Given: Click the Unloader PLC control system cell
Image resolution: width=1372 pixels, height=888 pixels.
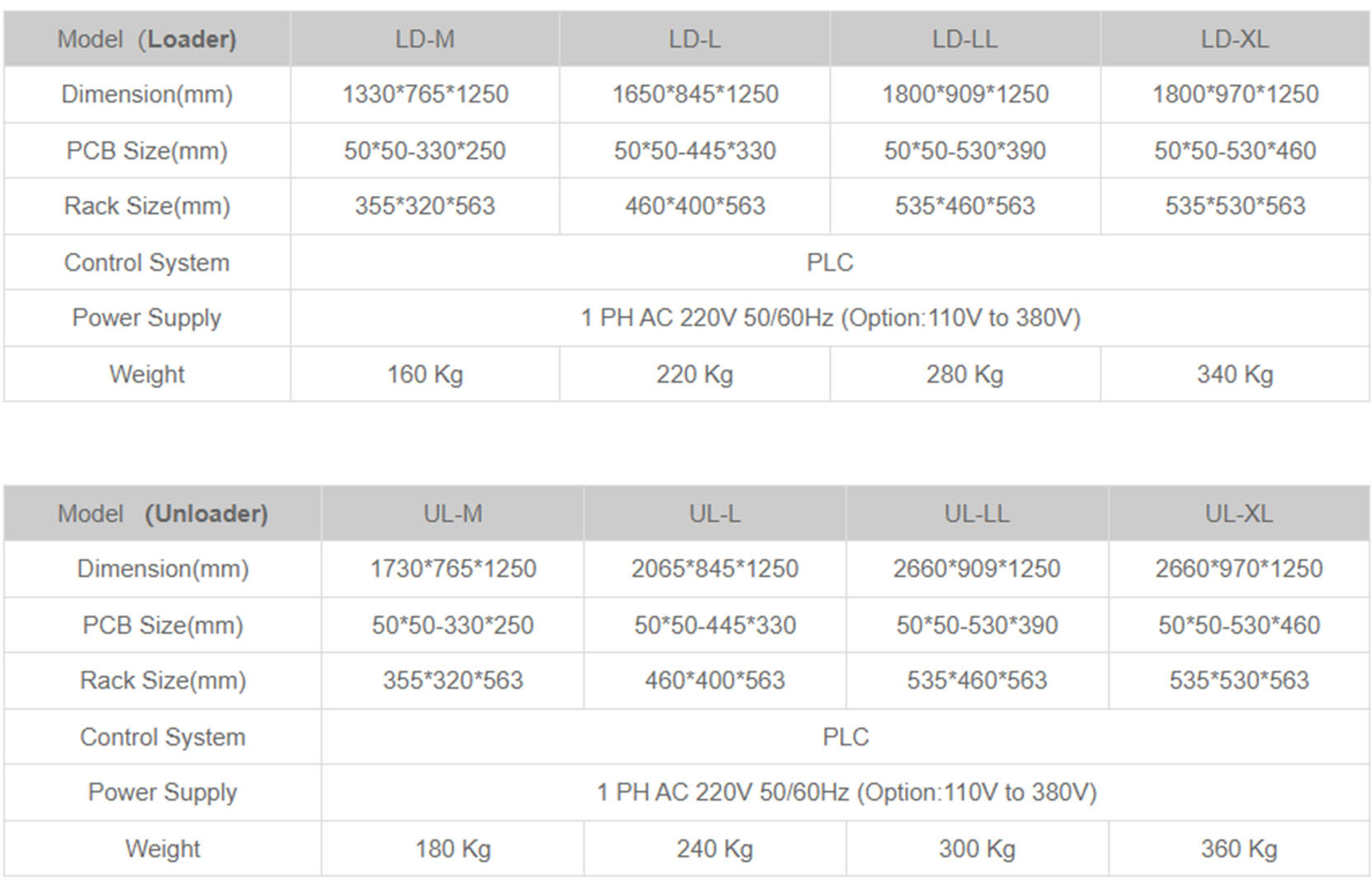Looking at the screenshot, I should pos(845,737).
